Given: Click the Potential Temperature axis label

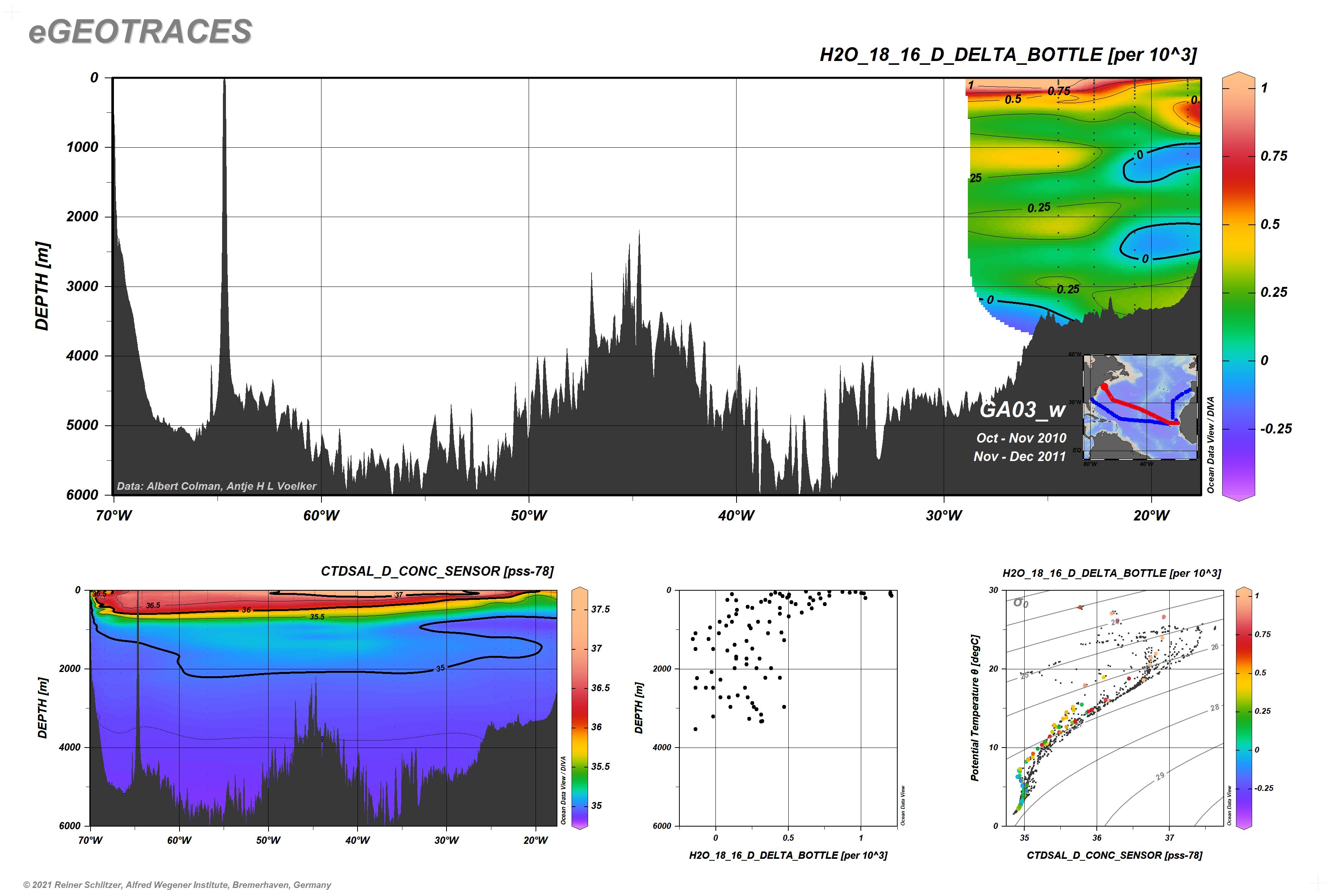Looking at the screenshot, I should (x=975, y=707).
